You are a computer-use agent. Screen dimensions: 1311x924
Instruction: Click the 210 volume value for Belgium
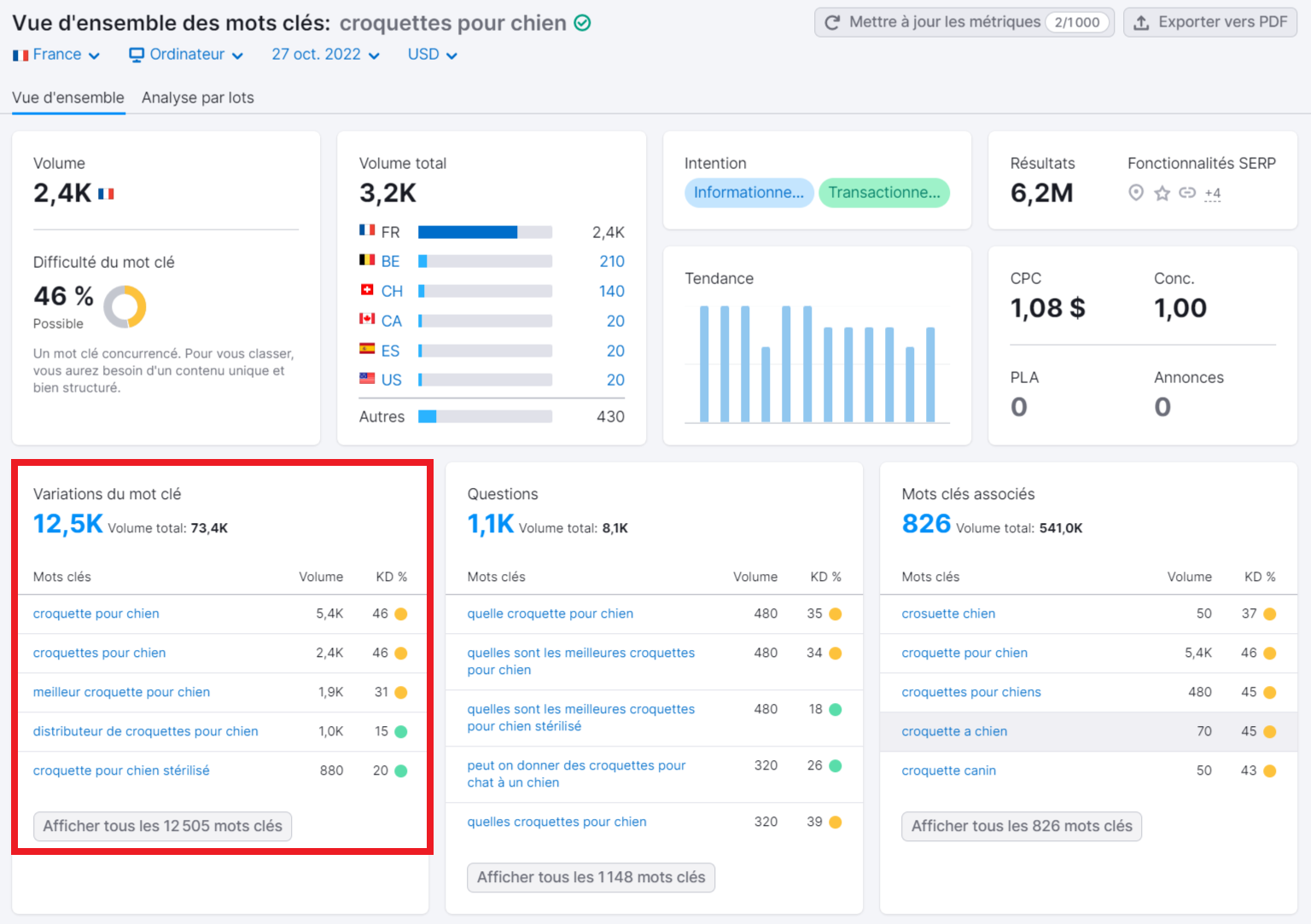(612, 261)
